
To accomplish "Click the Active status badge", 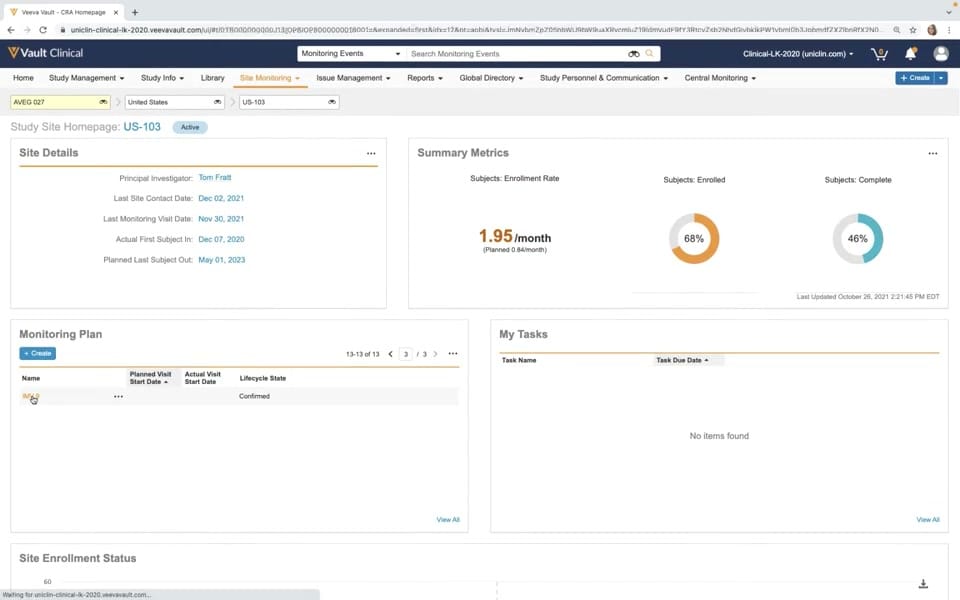I will pyautogui.click(x=190, y=127).
